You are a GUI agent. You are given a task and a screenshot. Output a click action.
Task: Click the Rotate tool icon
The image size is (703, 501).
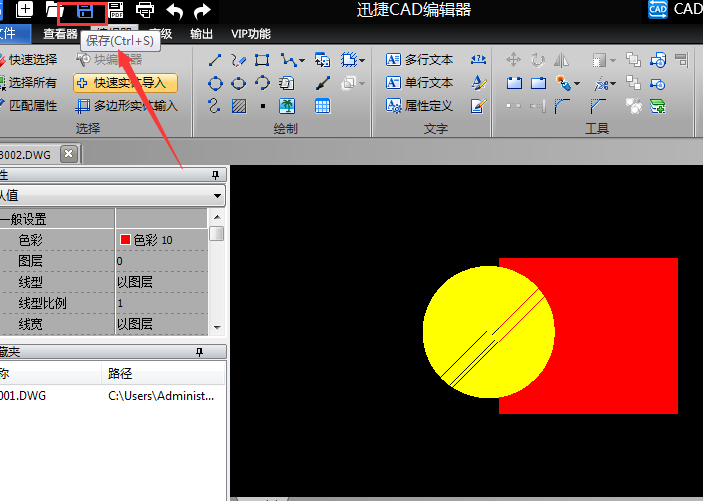[x=538, y=60]
